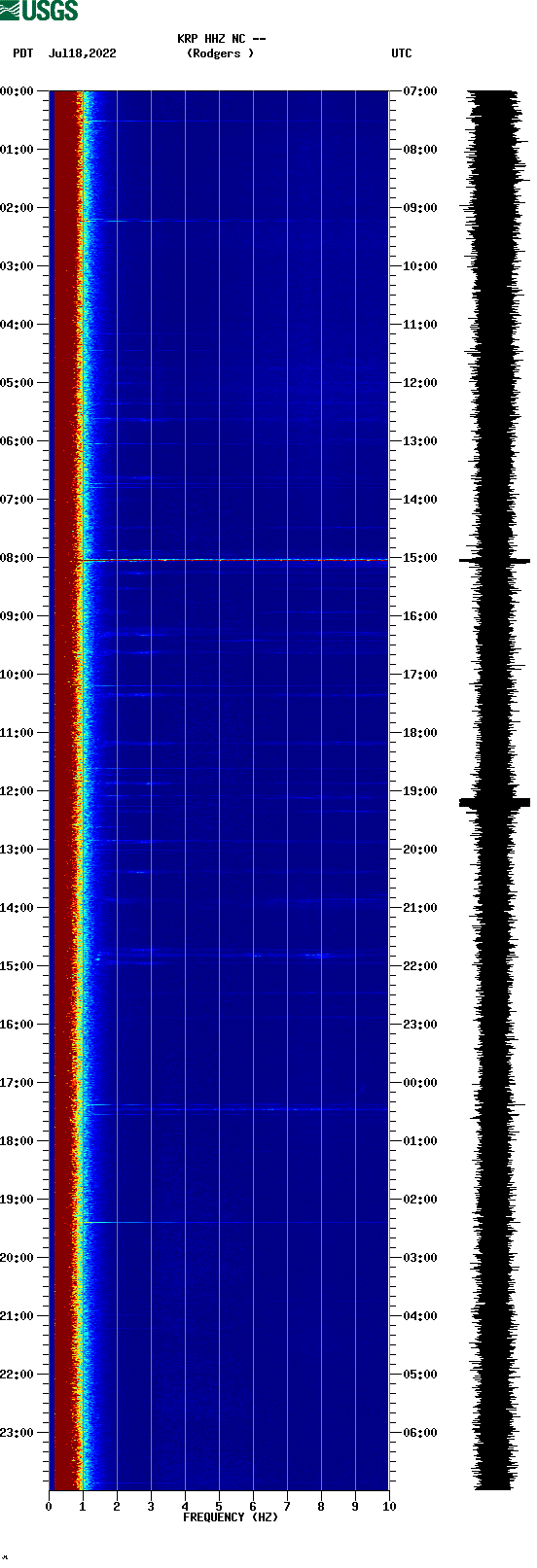
Task: Click the 18:00 PDT time label
Action: [x=18, y=1141]
